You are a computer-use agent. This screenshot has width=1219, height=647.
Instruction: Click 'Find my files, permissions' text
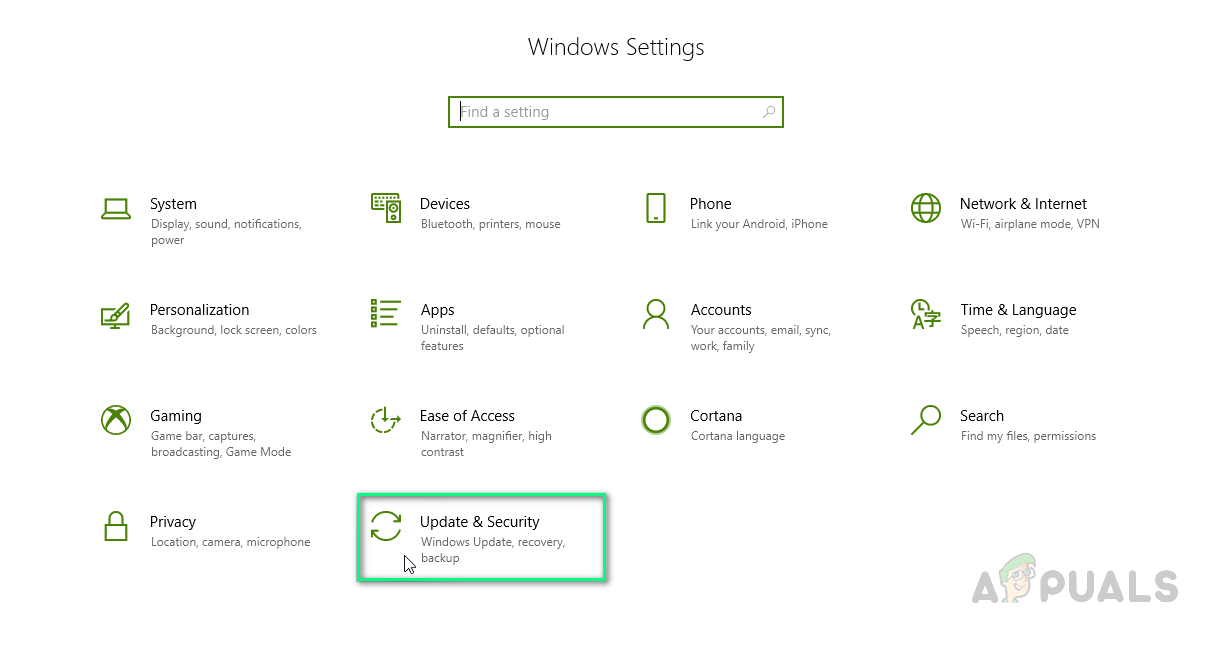click(1028, 436)
